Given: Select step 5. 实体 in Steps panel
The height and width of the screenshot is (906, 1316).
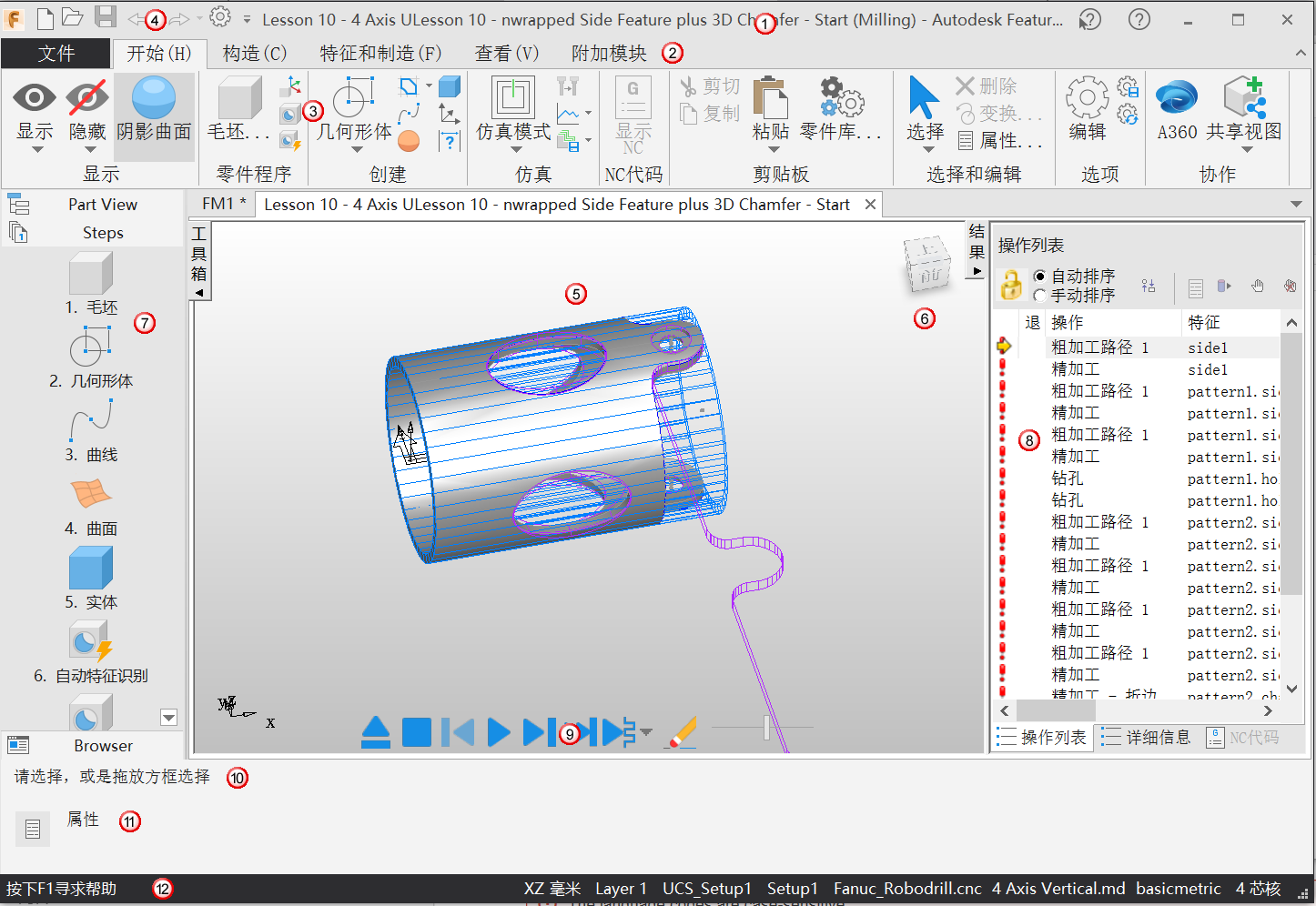Looking at the screenshot, I should (x=91, y=579).
